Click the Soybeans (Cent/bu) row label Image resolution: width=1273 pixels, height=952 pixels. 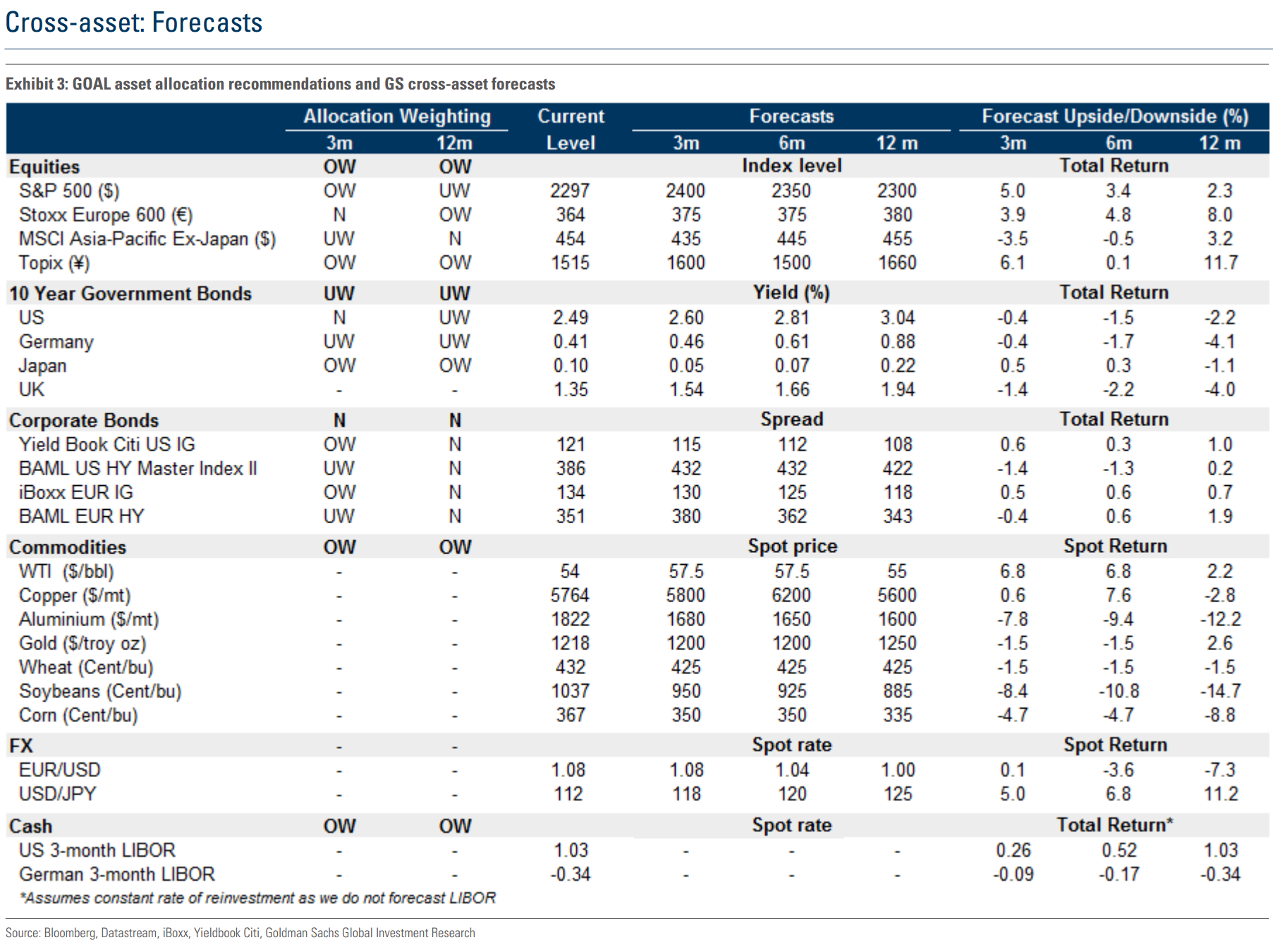pos(100,692)
